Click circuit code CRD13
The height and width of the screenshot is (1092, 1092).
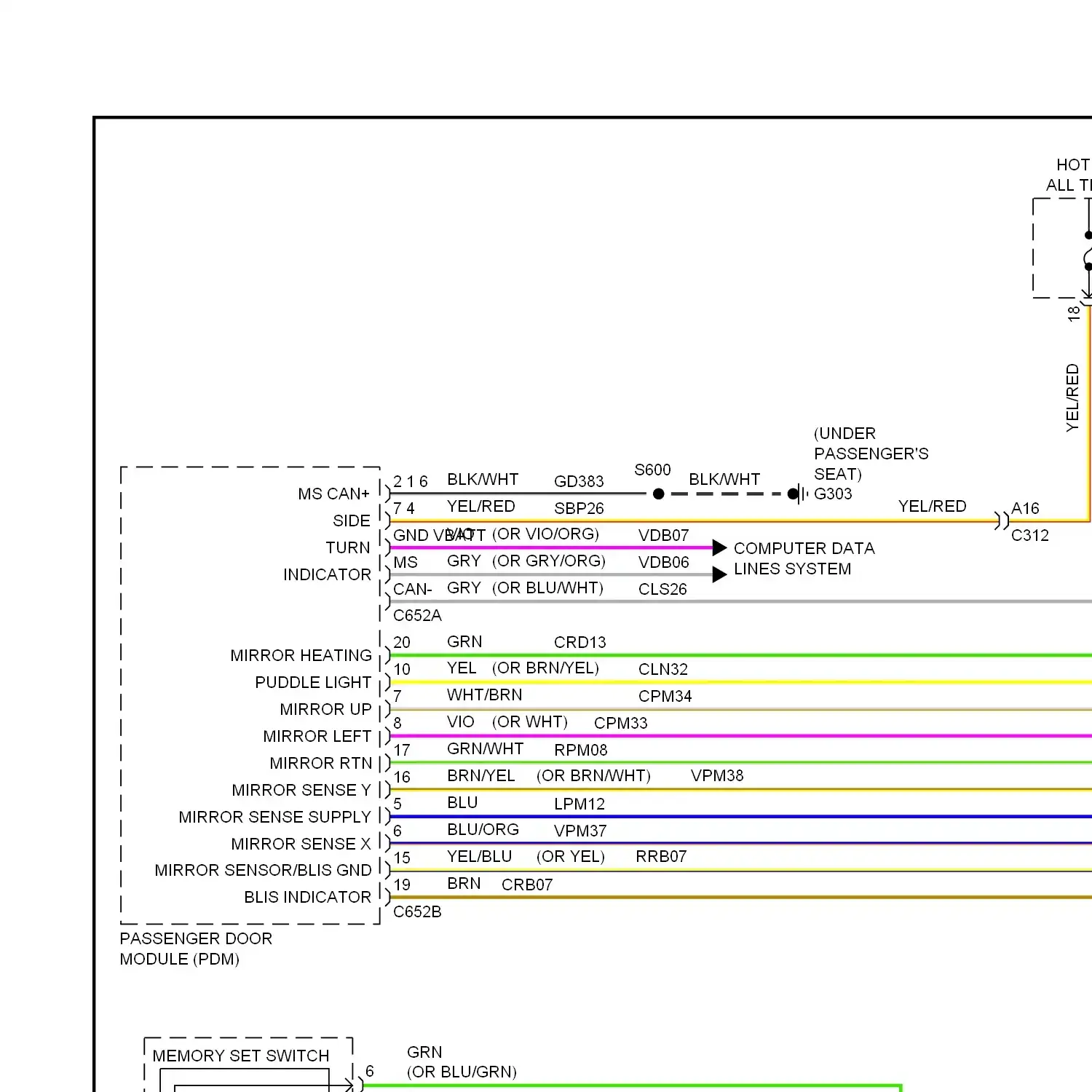click(579, 642)
